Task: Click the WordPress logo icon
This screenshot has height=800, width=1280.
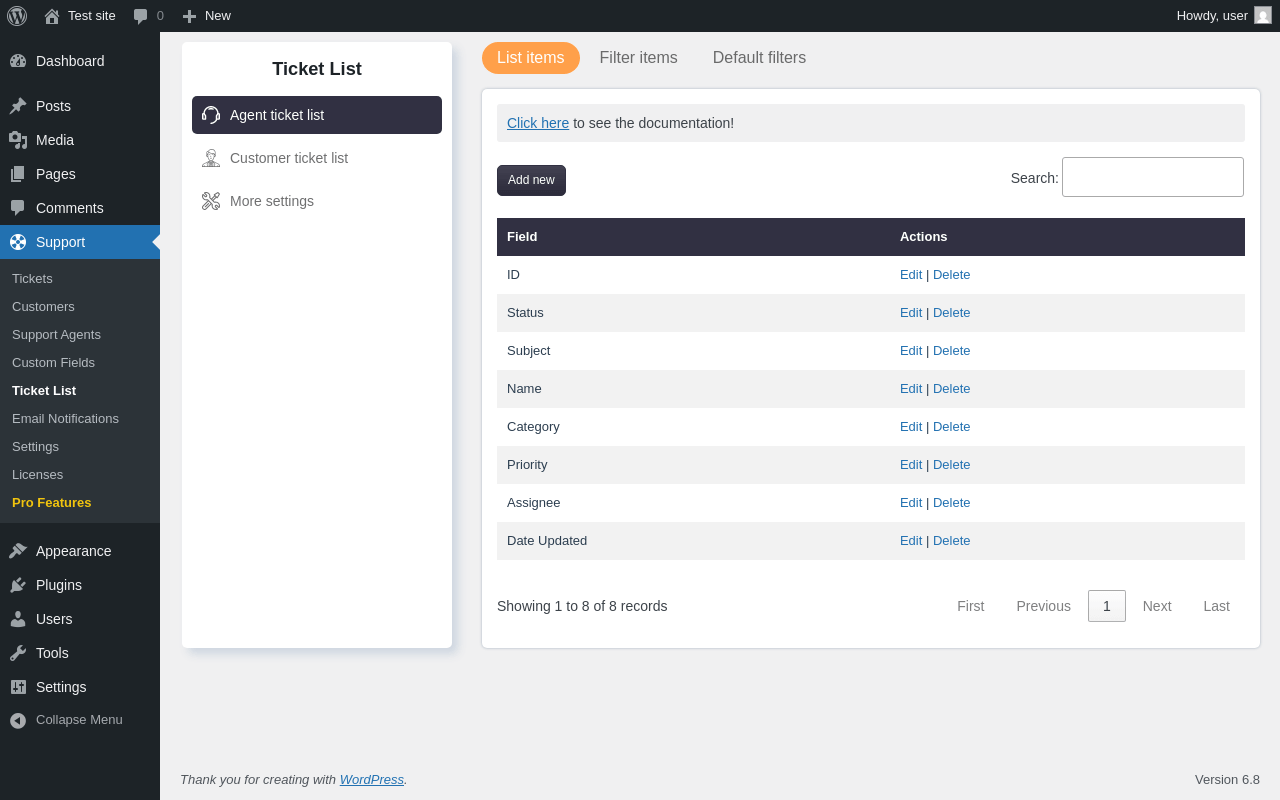Action: click(x=17, y=16)
